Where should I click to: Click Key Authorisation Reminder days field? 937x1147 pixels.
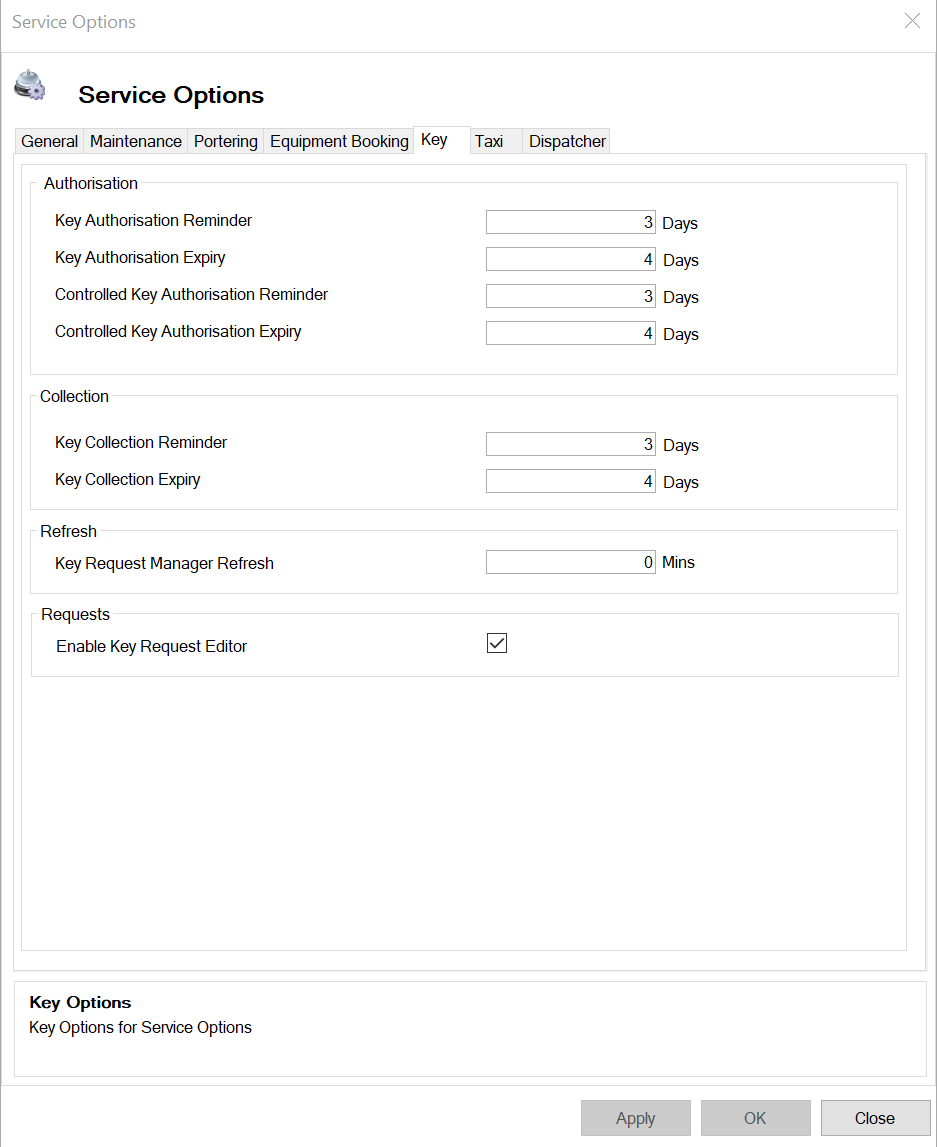[570, 222]
